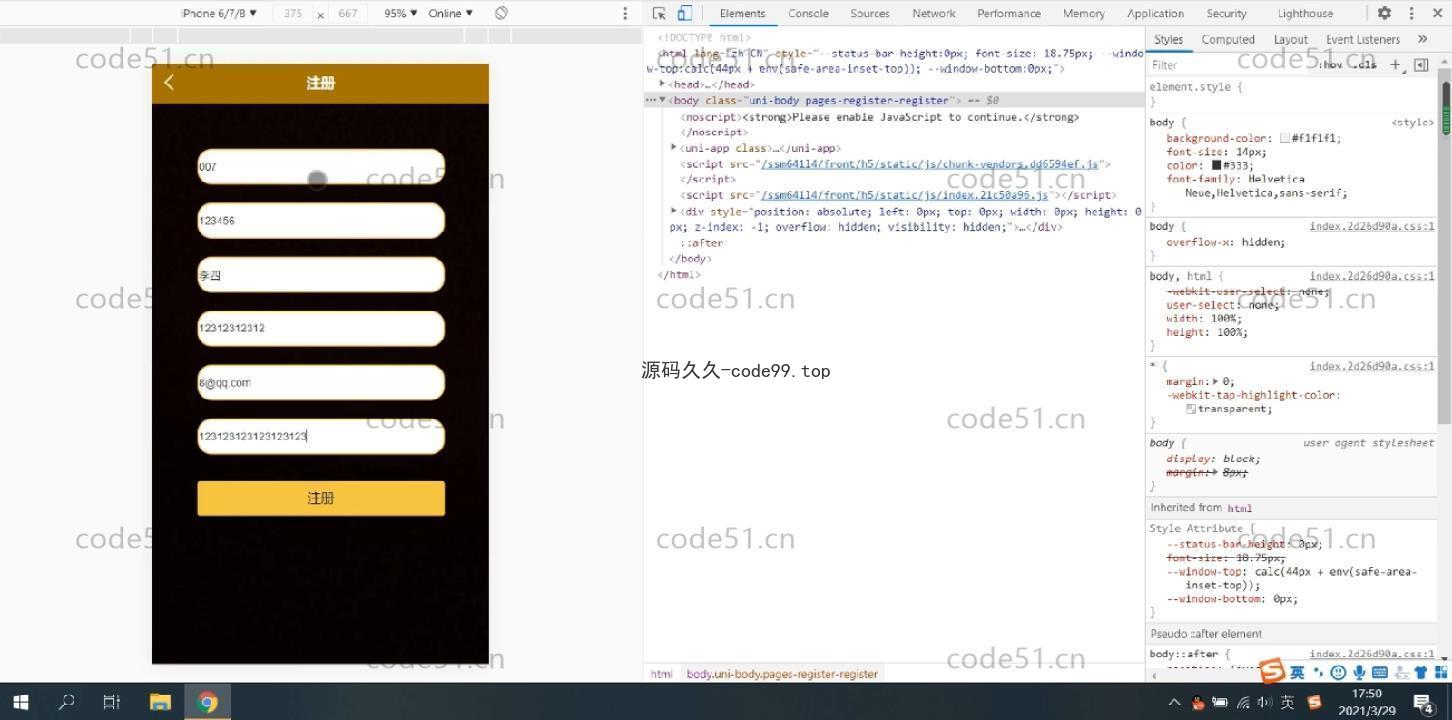
Task: Click the field containing 12312312312
Action: (321, 328)
